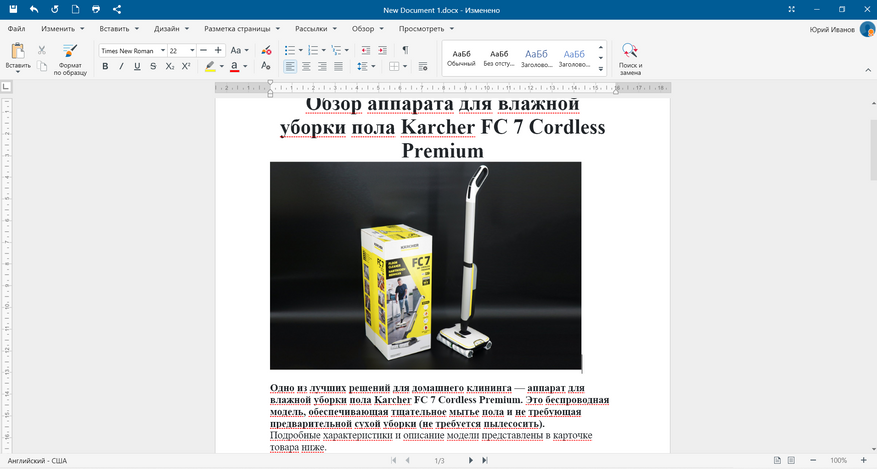This screenshot has height=469, width=877.
Task: Toggle italic formatting
Action: (121, 67)
